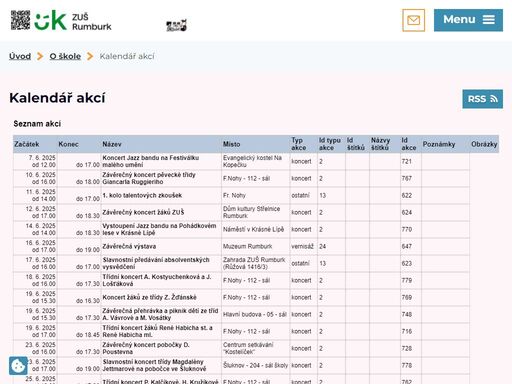Viewport: 512px width, 384px height.
Task: Click the Id akce column header
Action: pos(409,144)
